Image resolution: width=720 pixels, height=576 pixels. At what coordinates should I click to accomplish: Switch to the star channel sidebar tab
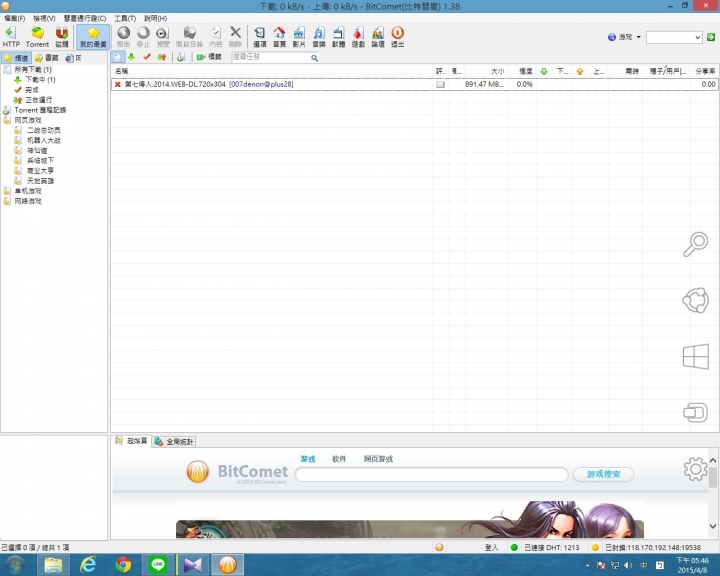tap(16, 58)
